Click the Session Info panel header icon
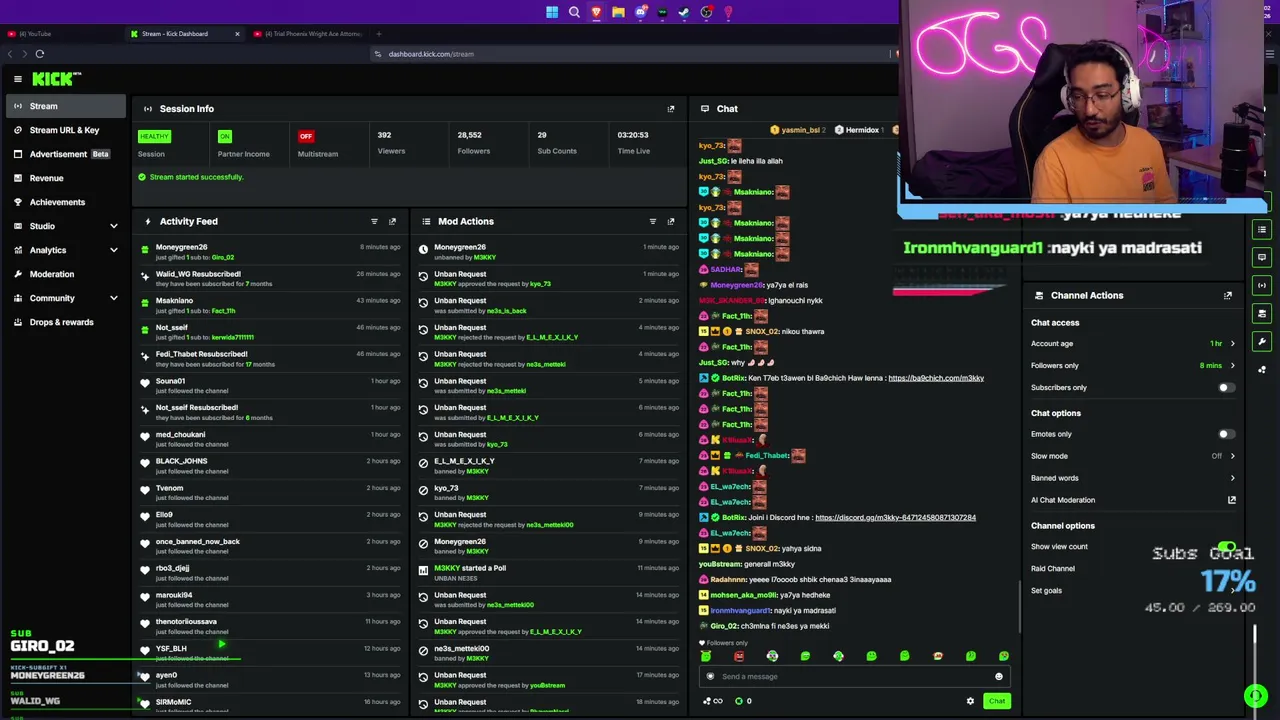The image size is (1280, 720). pyautogui.click(x=148, y=109)
